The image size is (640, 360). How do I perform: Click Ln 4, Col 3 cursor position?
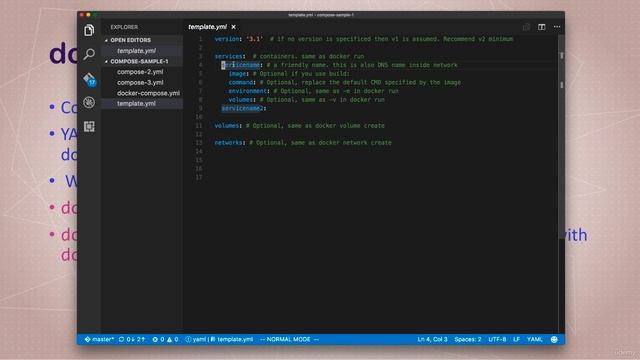pyautogui.click(x=432, y=339)
